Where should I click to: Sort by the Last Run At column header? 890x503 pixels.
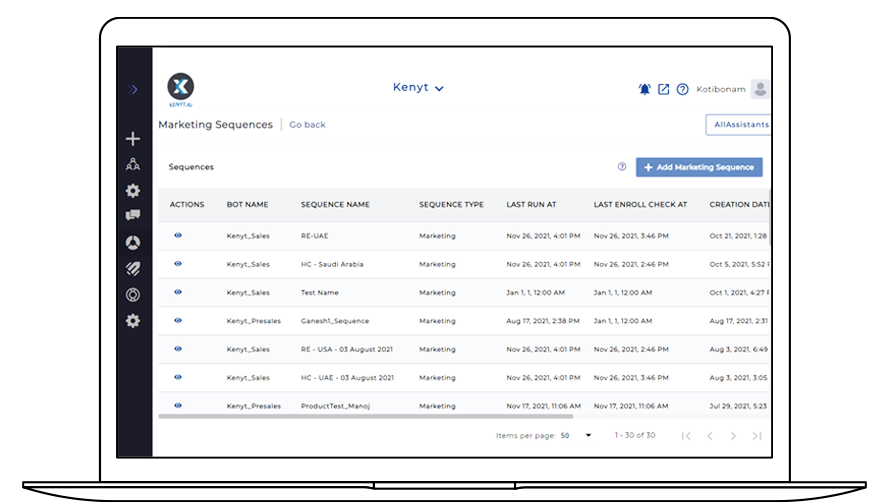pyautogui.click(x=531, y=205)
